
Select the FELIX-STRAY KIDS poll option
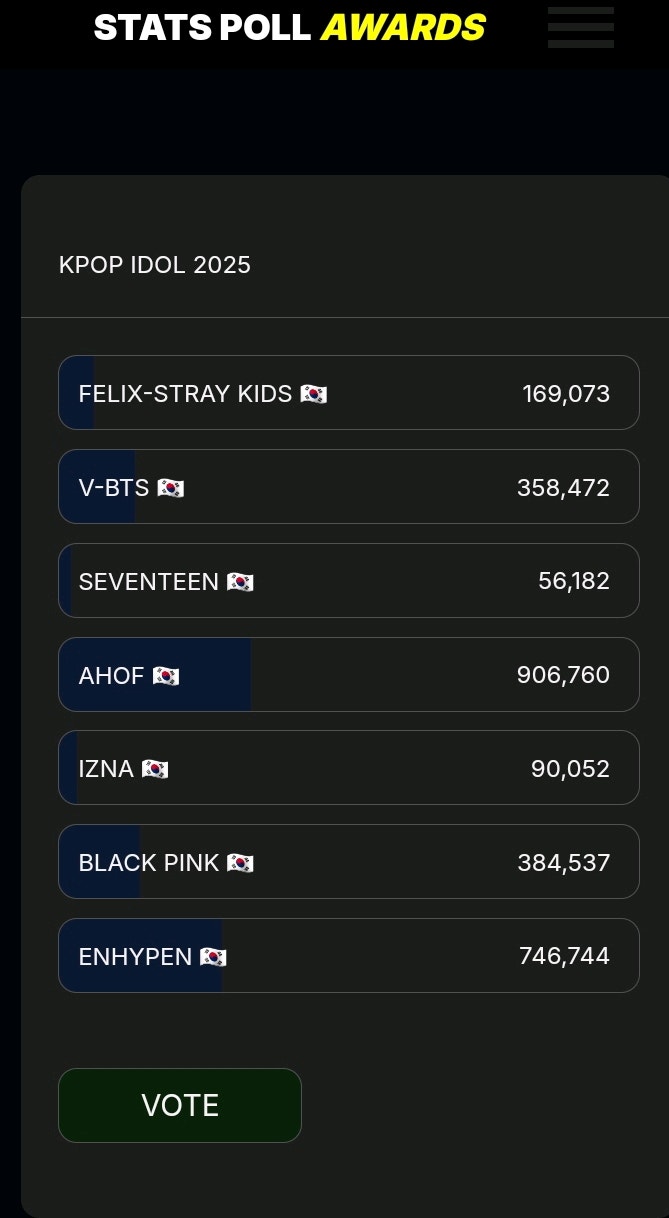(349, 393)
